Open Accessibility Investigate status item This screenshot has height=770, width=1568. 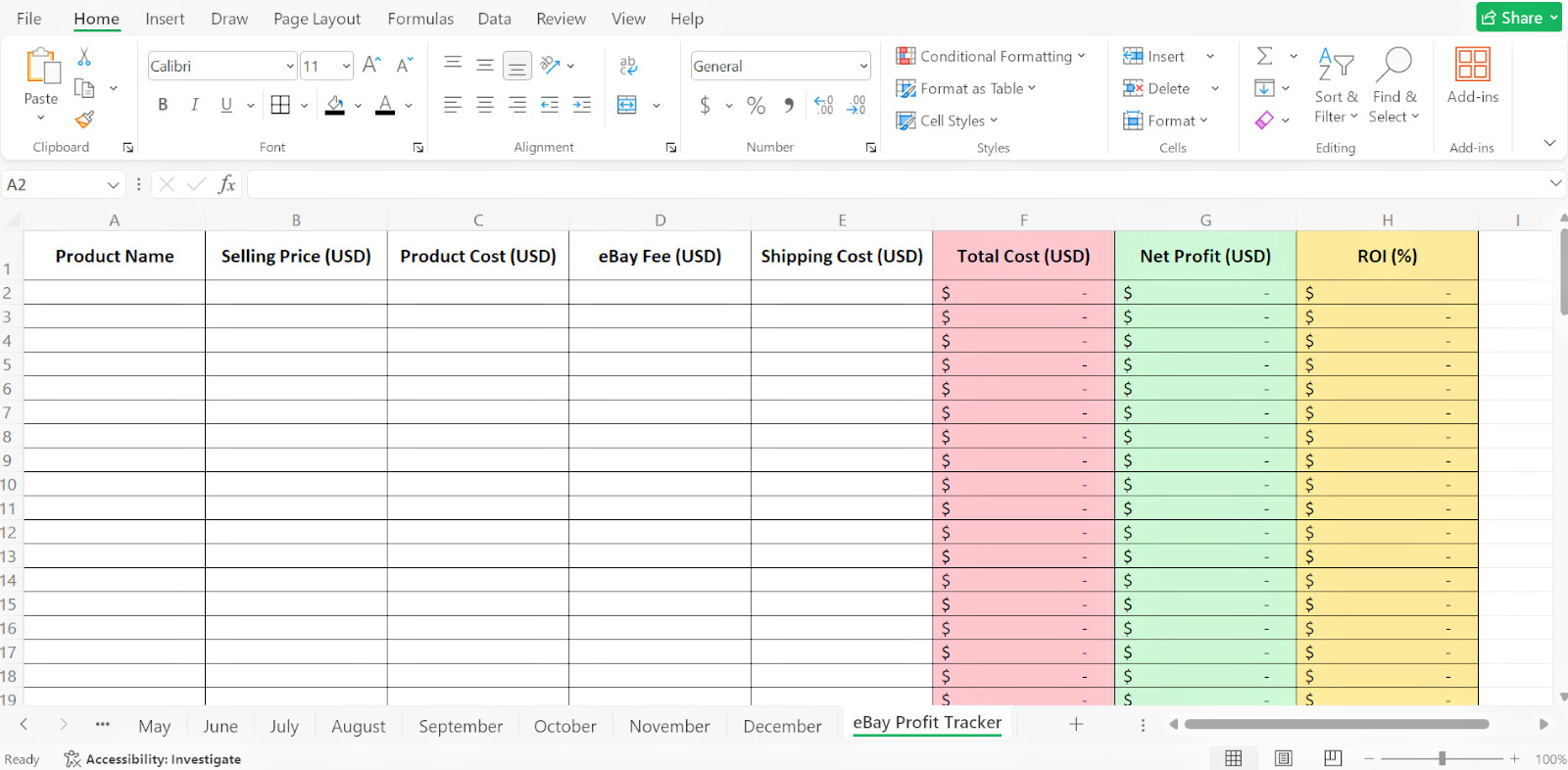(153, 759)
